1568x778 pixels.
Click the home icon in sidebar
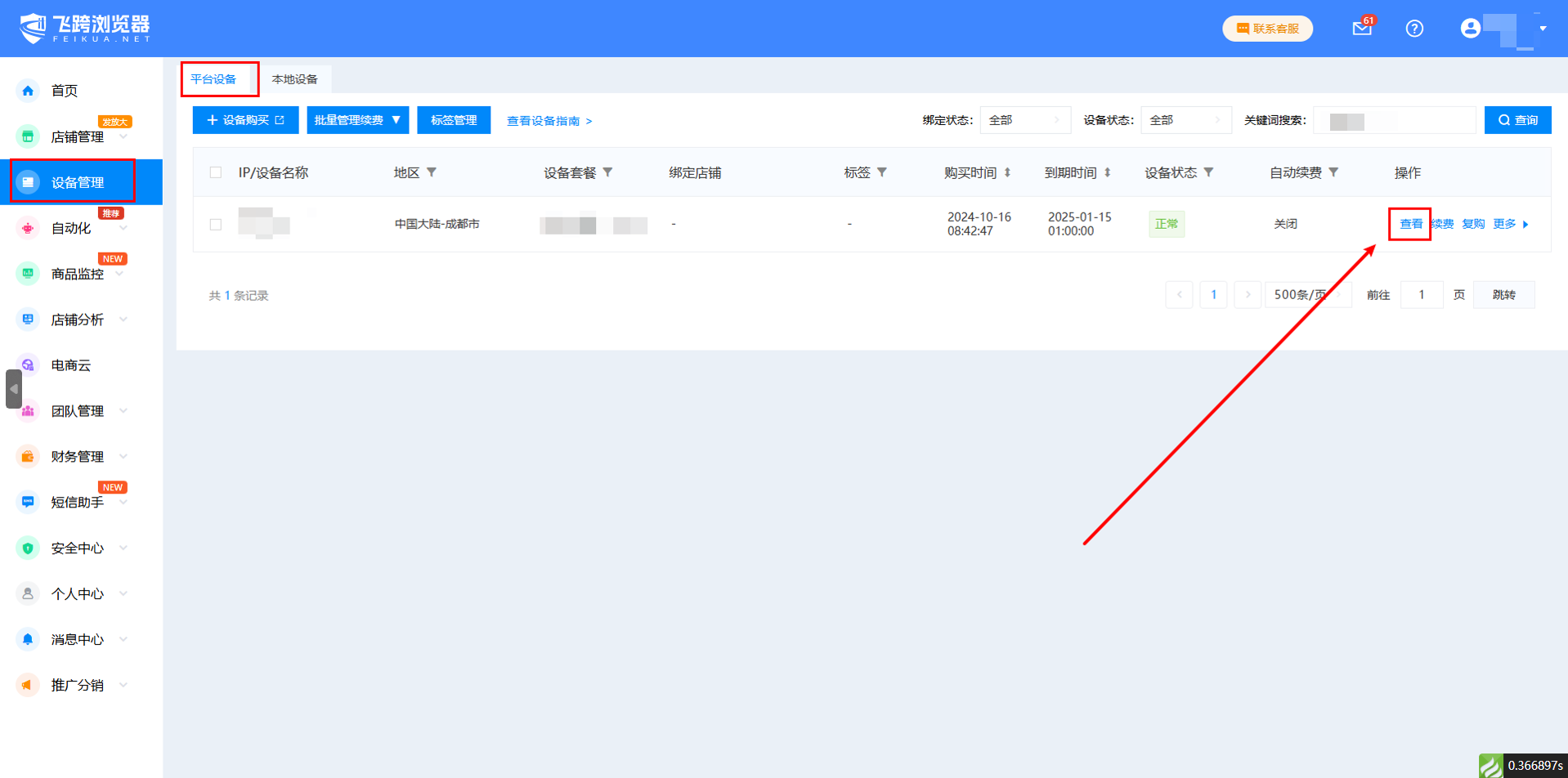(28, 91)
